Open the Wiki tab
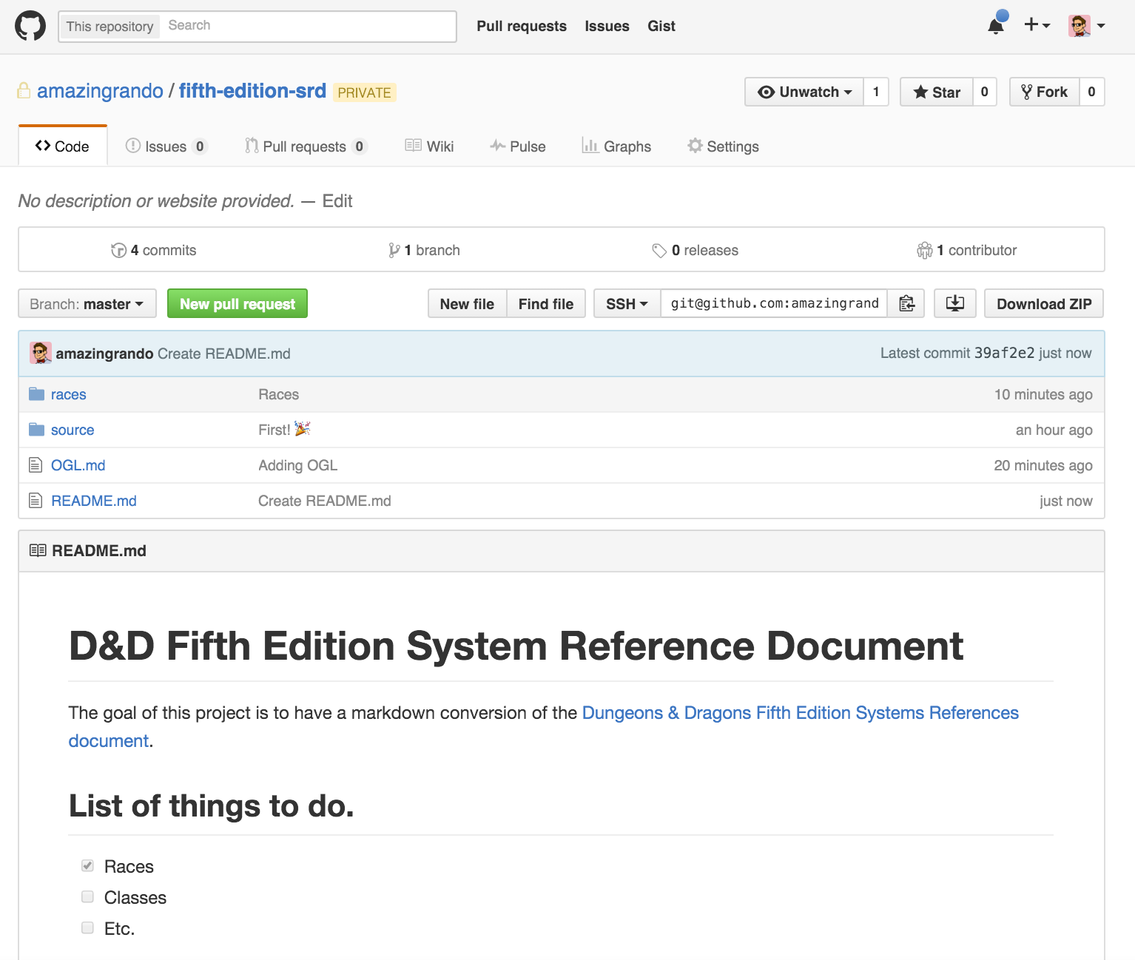1135x960 pixels. pyautogui.click(x=429, y=146)
